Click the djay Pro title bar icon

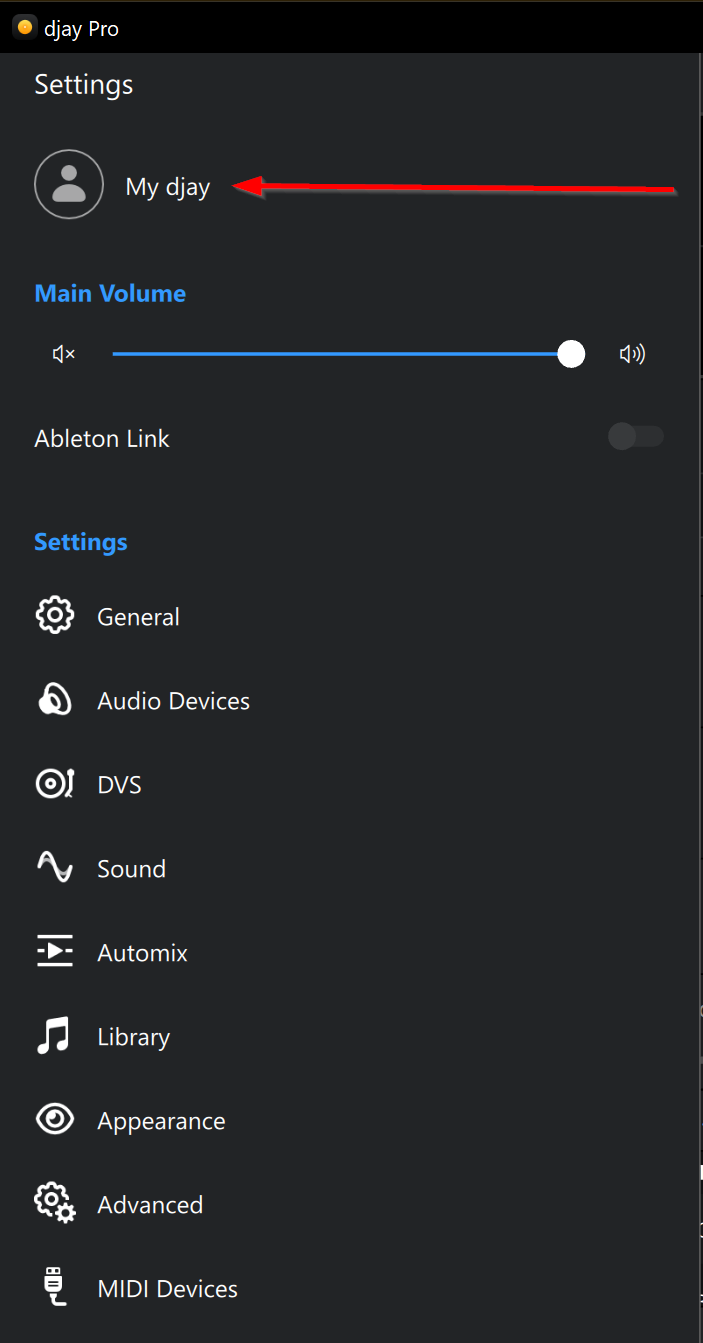[x=25, y=28]
